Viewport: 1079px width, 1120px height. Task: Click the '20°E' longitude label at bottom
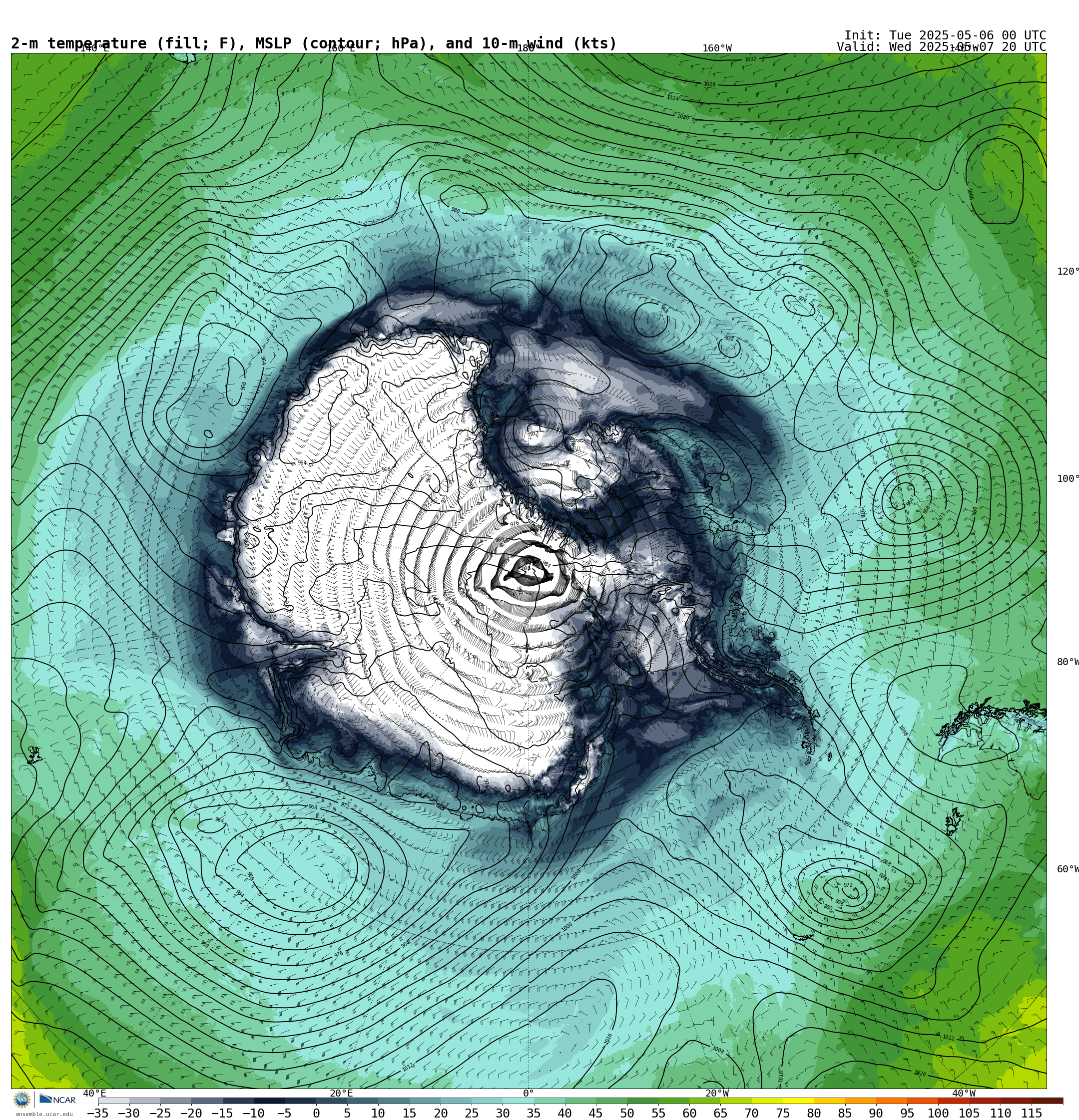pos(341,1093)
